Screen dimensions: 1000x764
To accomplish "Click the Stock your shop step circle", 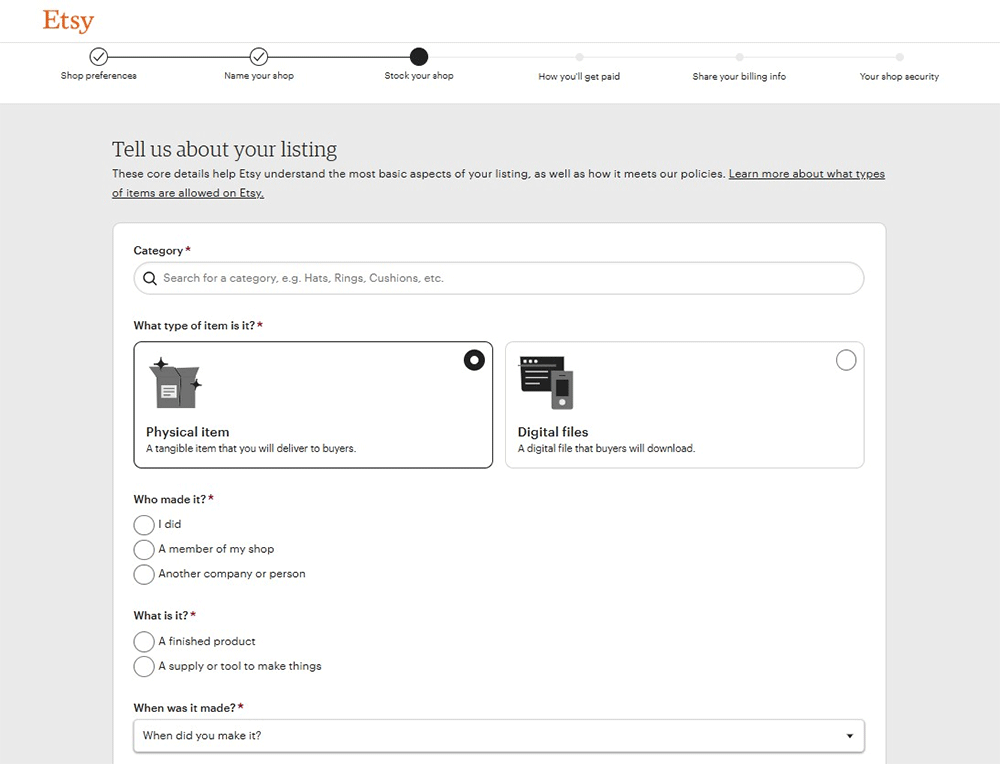I will 419,57.
